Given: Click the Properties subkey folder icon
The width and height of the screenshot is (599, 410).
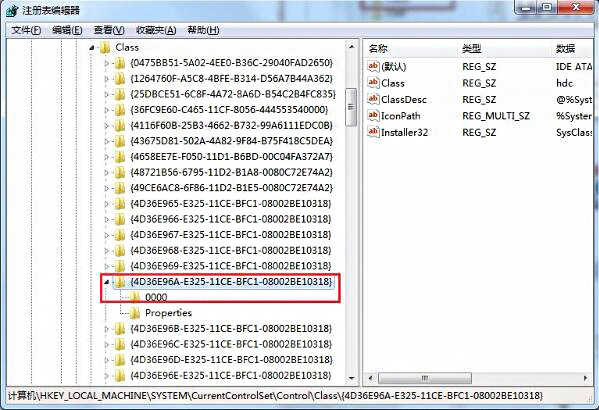Looking at the screenshot, I should [x=134, y=313].
